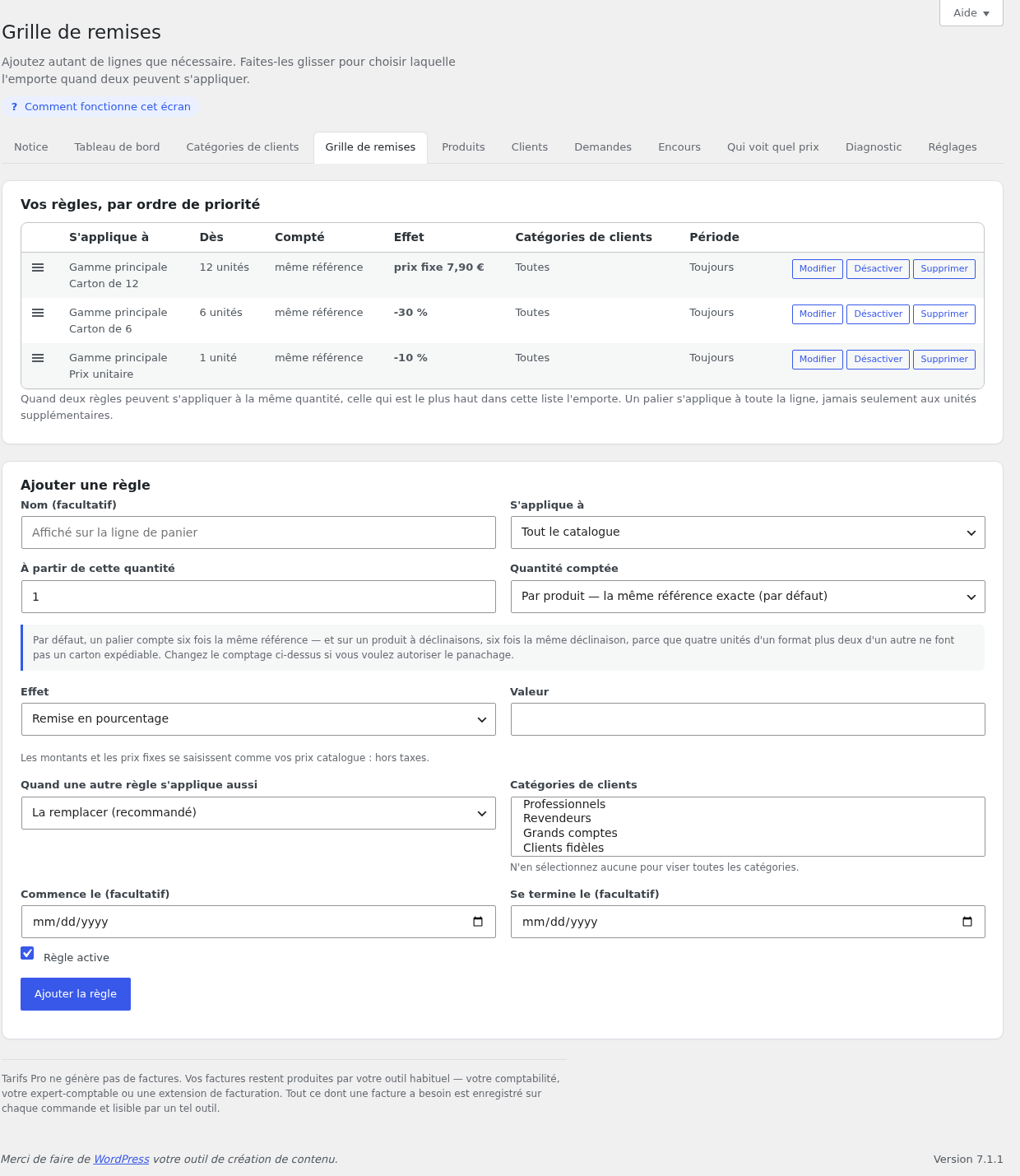Delete the Carton de 6 rule
The width and height of the screenshot is (1020, 1176).
pyautogui.click(x=944, y=314)
